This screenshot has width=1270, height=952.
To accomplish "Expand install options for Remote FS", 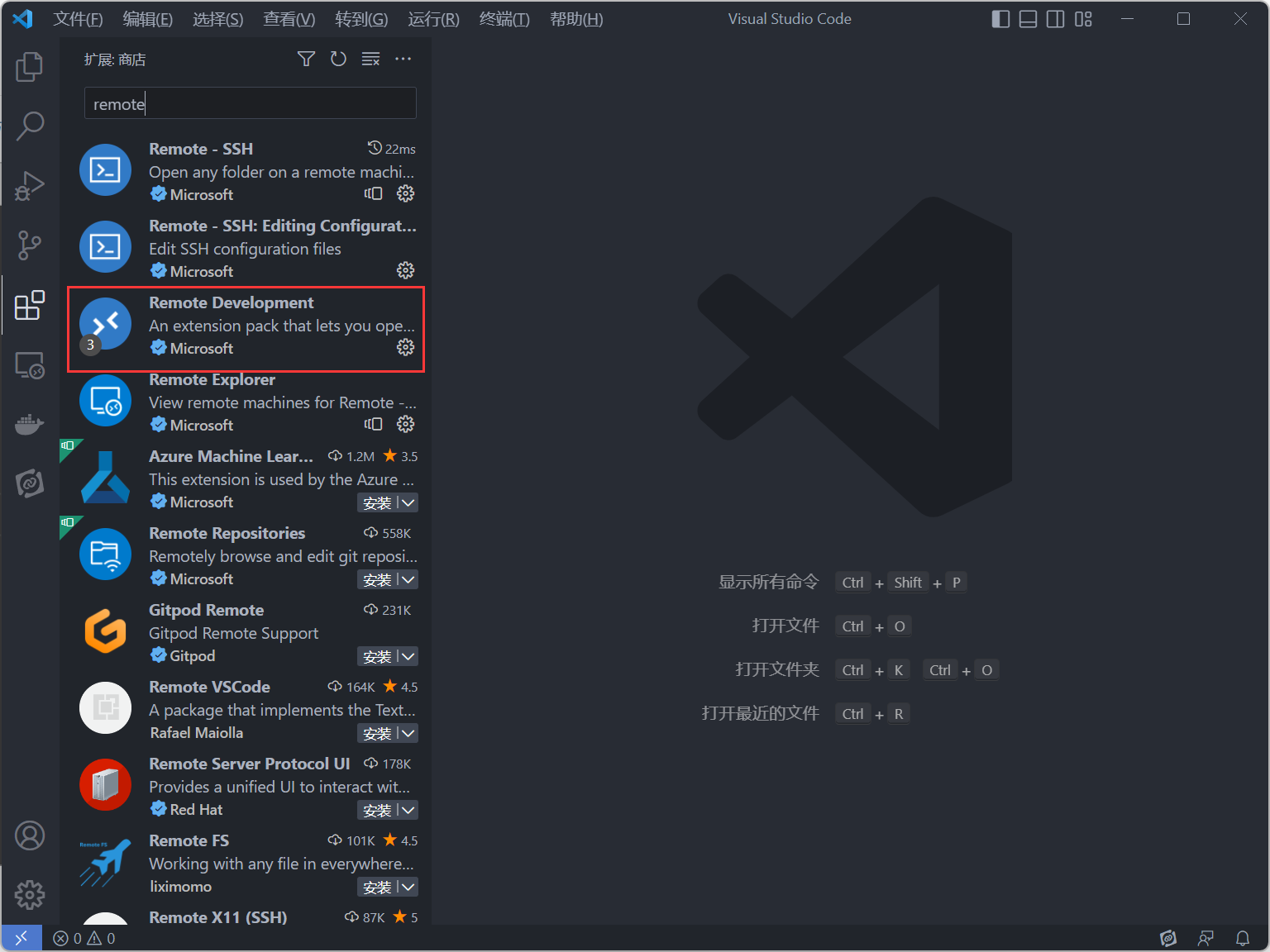I will point(408,887).
